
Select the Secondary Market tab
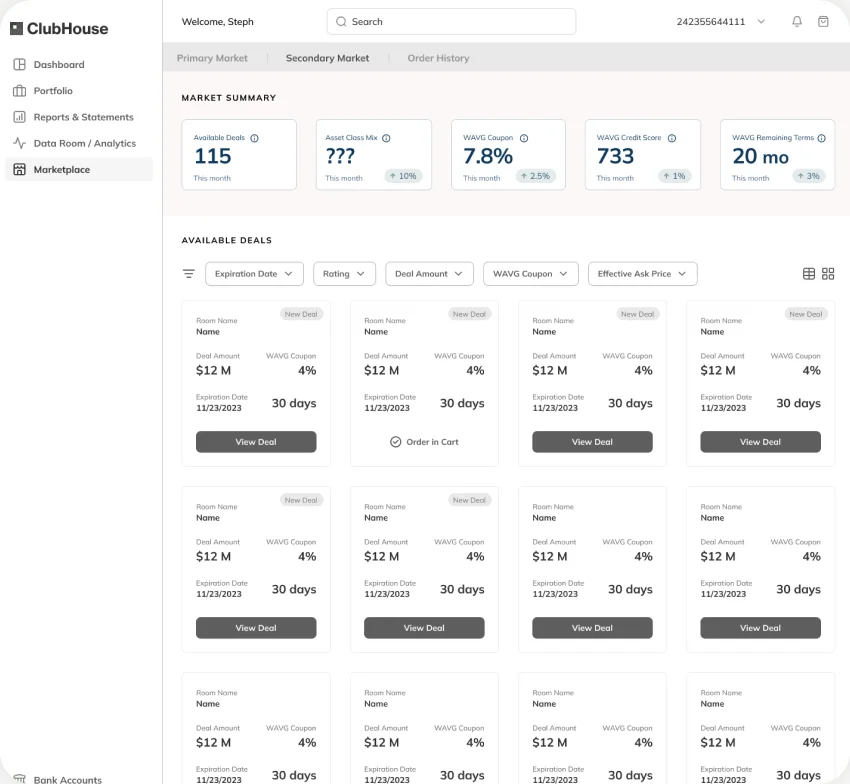pos(327,58)
